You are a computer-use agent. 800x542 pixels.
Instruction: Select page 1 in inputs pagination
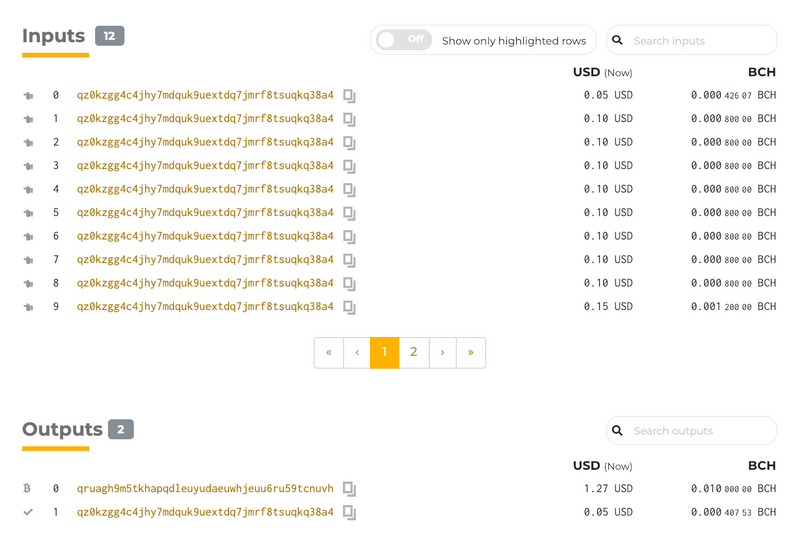385,353
